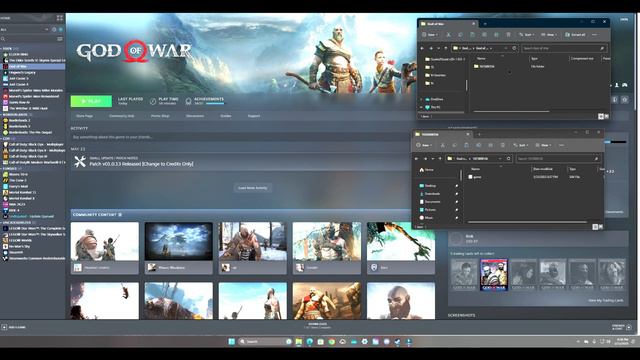Select Marvel's Spider-Man Remastered in library list
The image size is (640, 360).
(x=34, y=96)
